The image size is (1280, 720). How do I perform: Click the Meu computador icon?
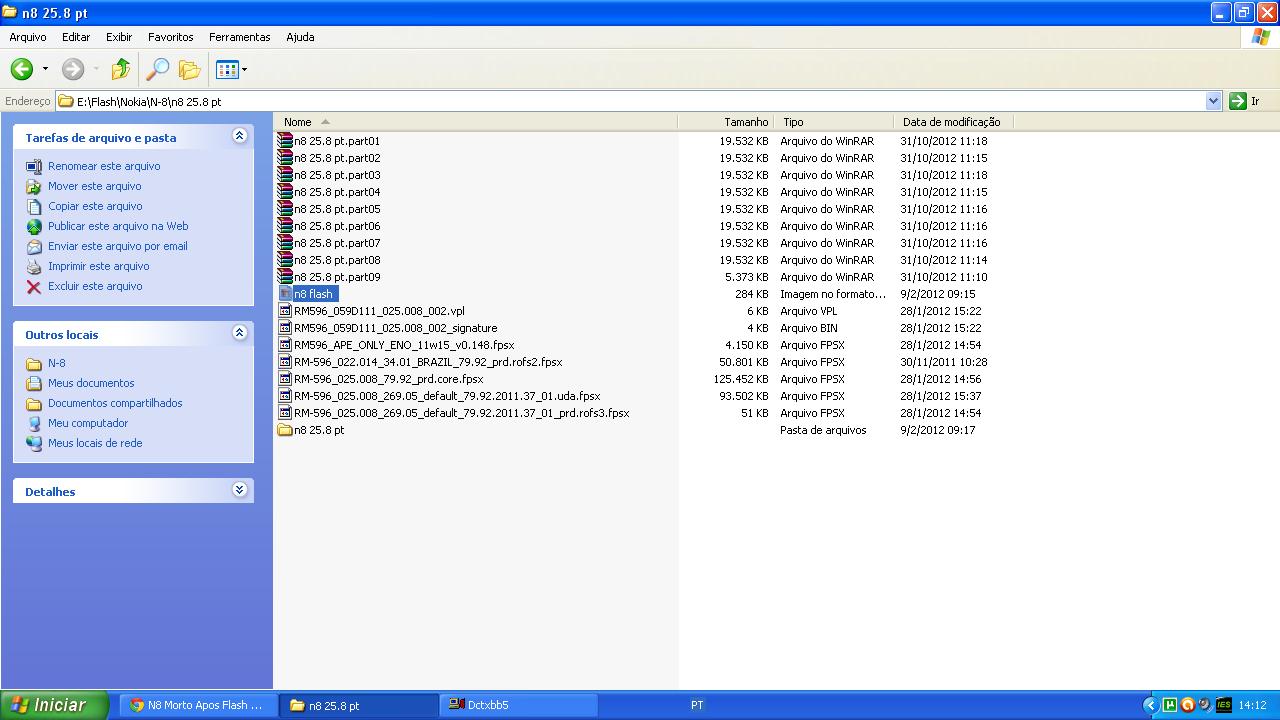[34, 423]
